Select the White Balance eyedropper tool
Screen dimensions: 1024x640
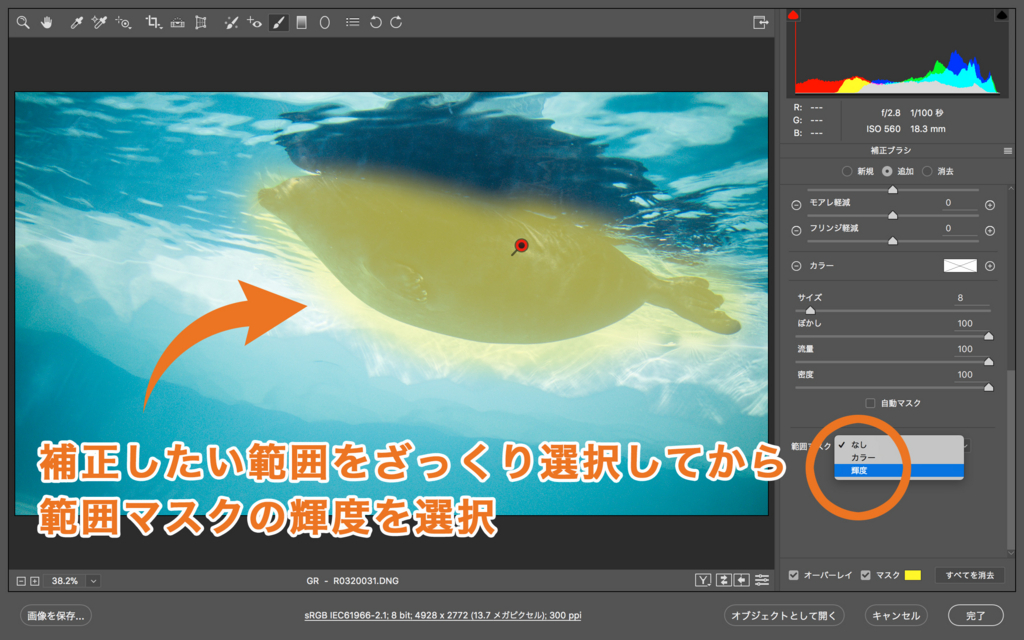click(x=76, y=22)
